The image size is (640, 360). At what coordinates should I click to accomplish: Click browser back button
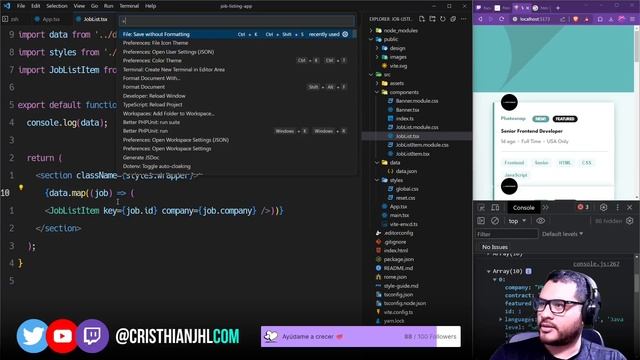tap(480, 19)
